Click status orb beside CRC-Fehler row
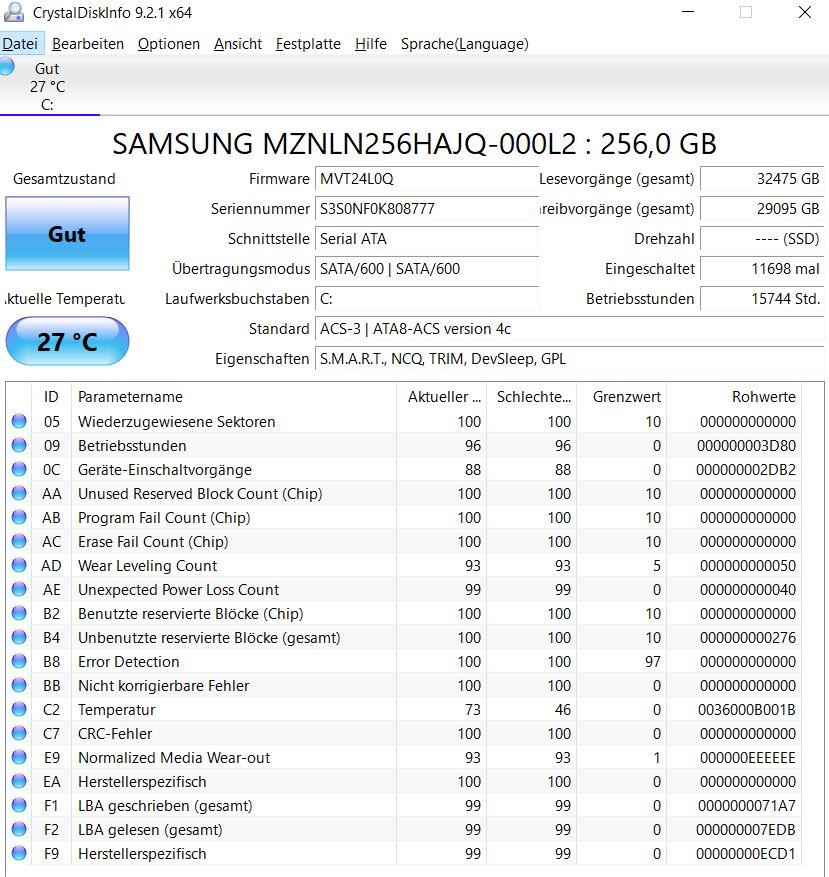 coord(19,733)
